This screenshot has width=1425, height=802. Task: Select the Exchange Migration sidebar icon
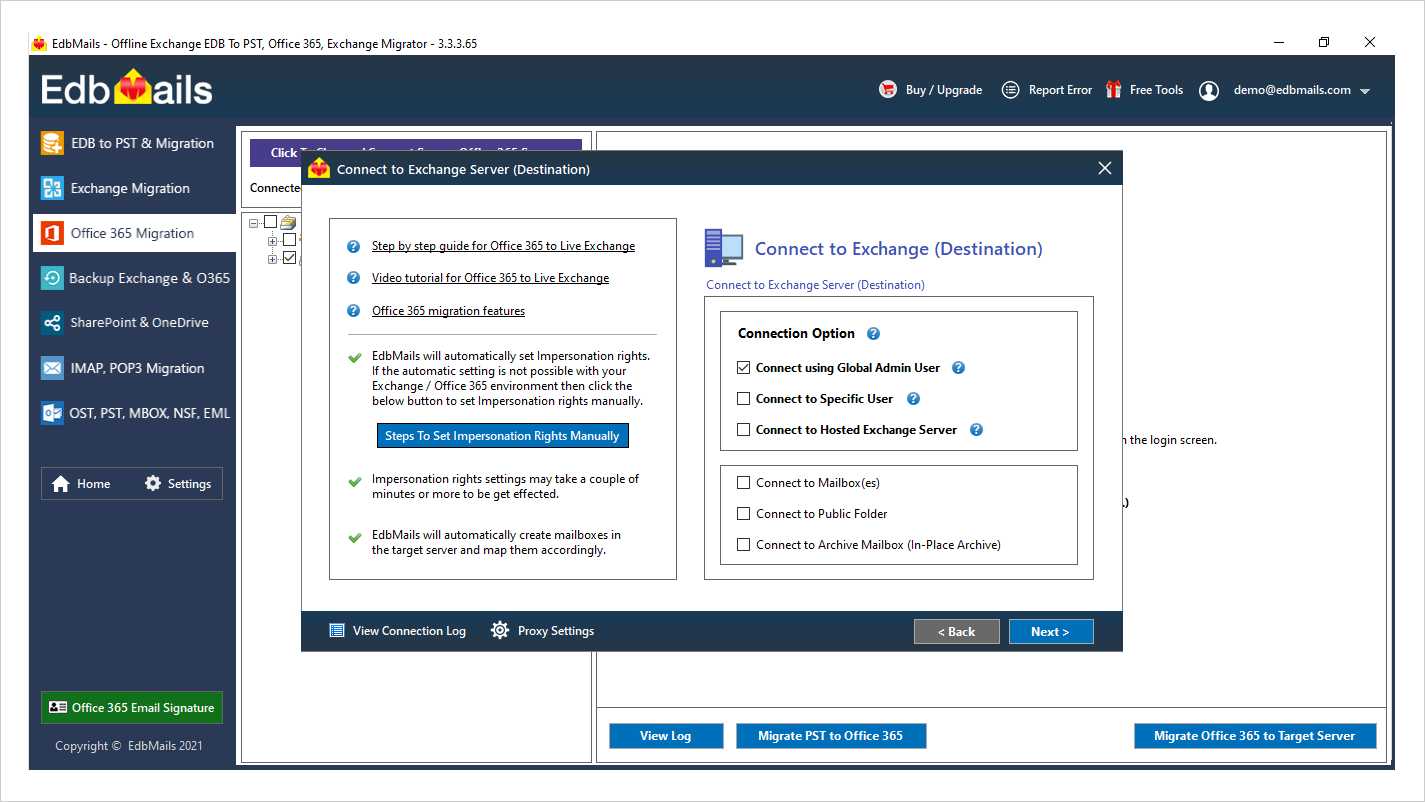click(x=52, y=188)
